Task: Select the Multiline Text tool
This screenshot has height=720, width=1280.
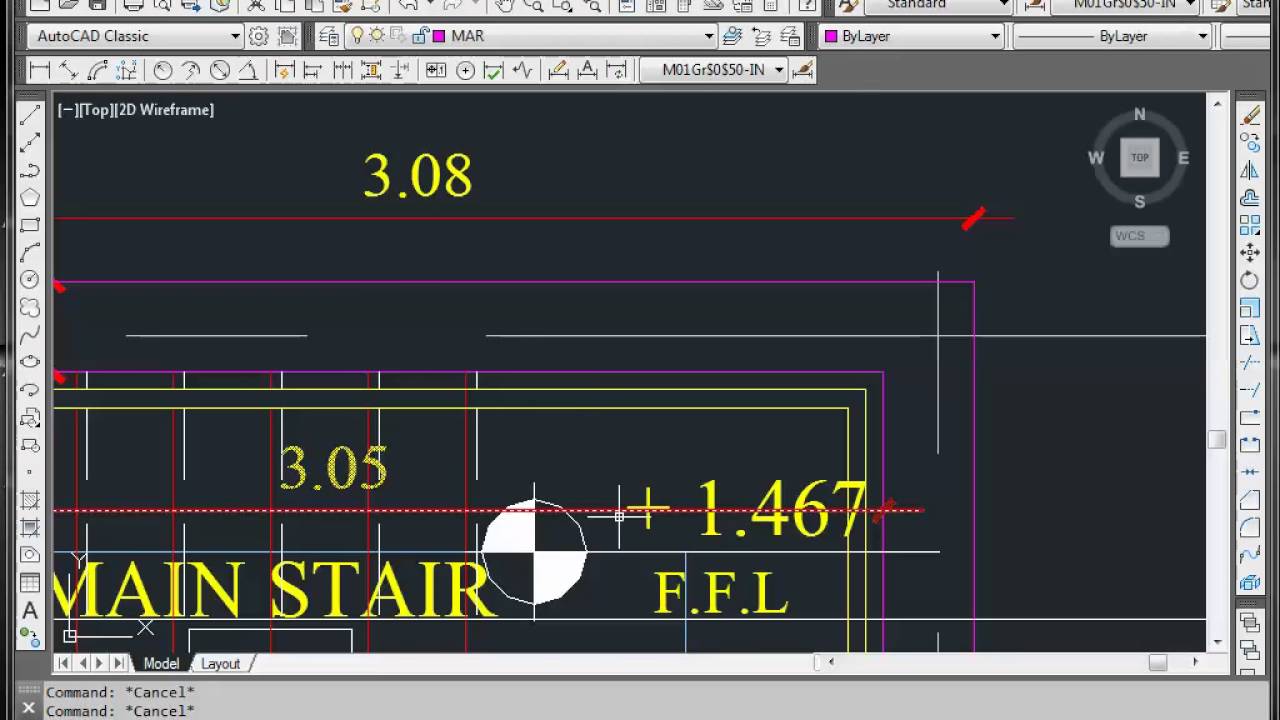Action: 30,610
